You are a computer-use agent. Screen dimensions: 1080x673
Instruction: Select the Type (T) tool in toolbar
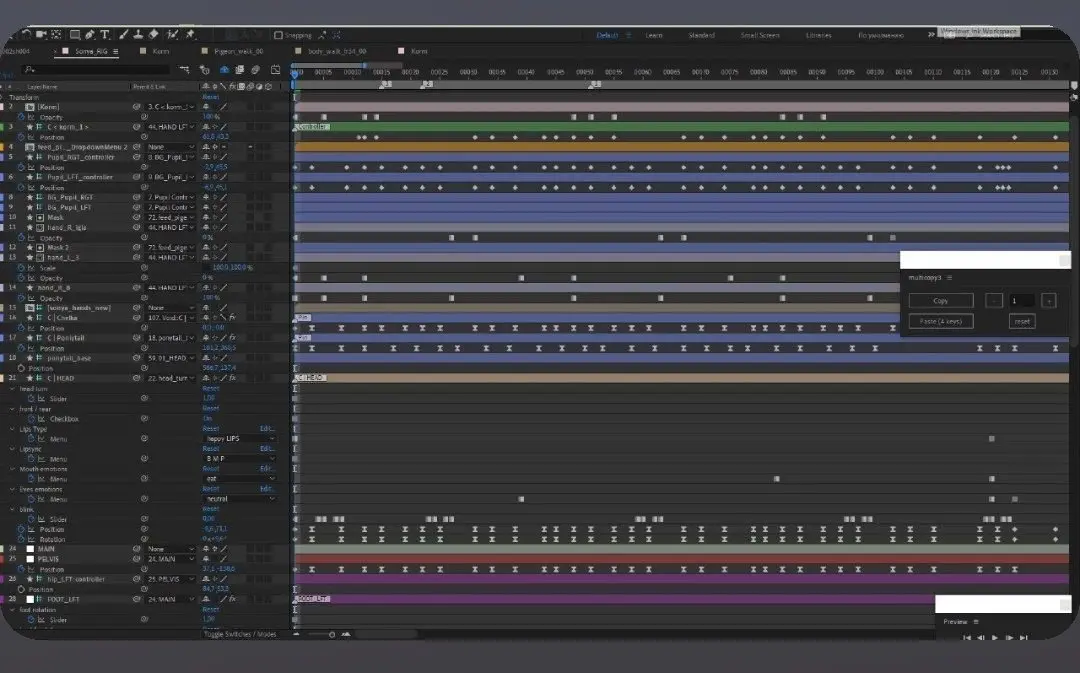[x=105, y=35]
